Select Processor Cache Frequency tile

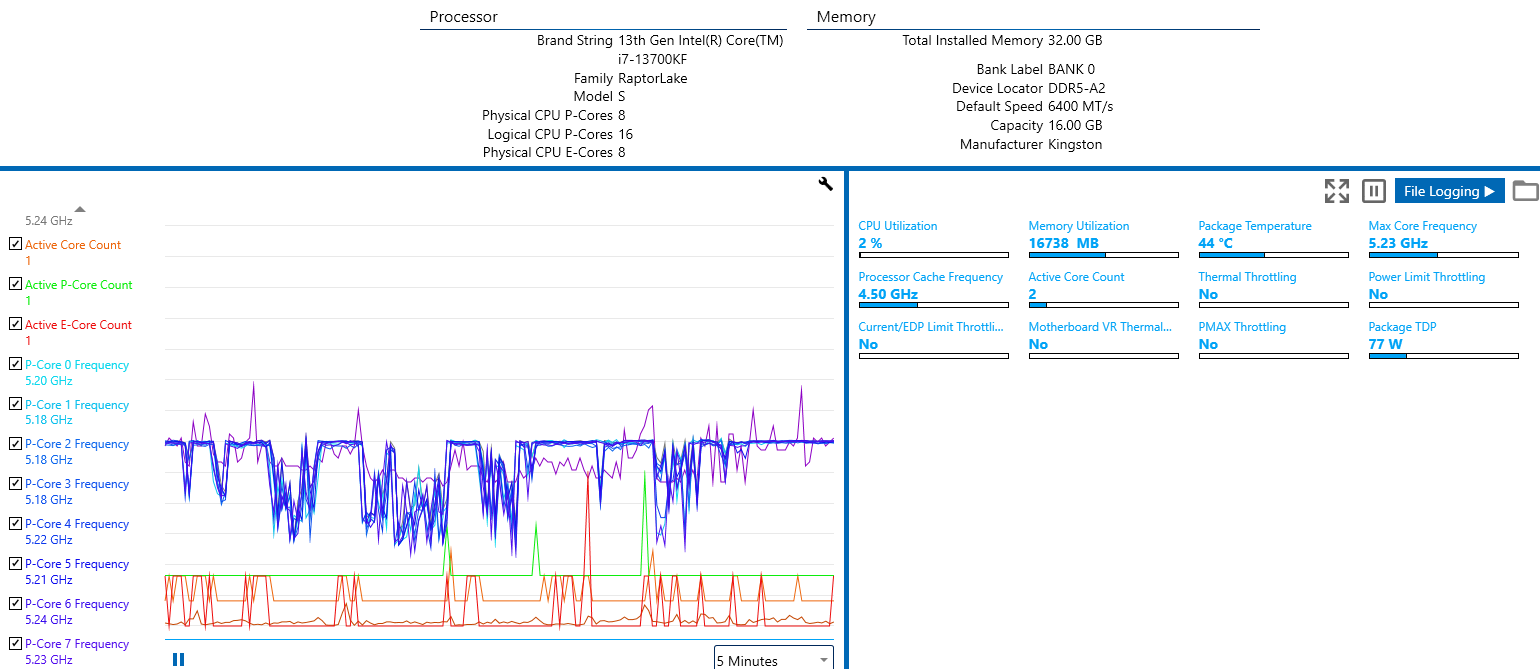[933, 290]
